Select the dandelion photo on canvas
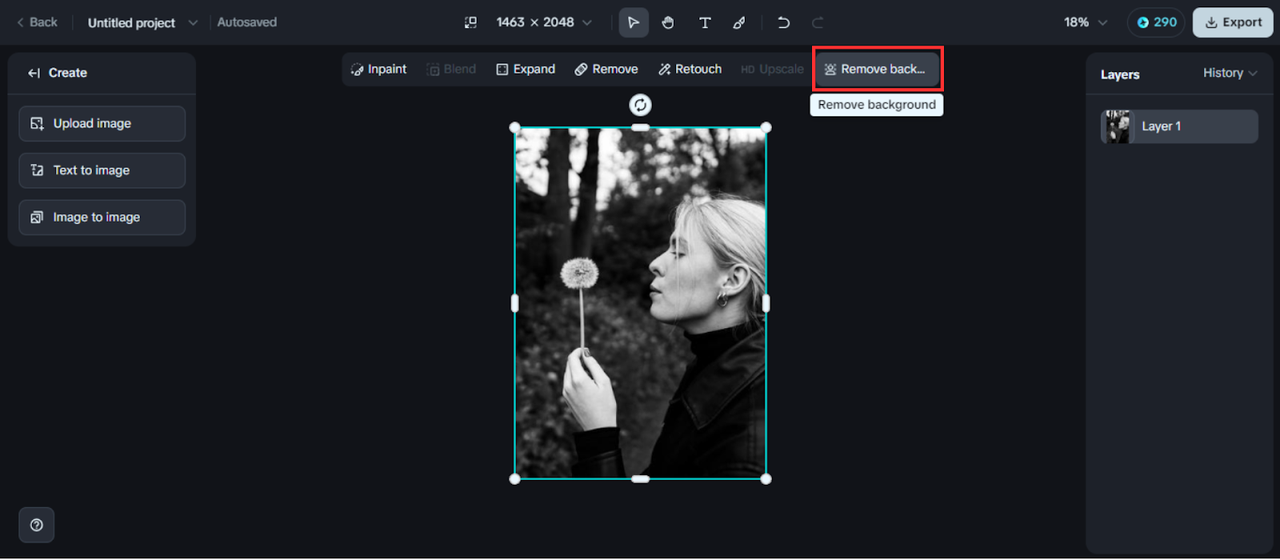Viewport: 1280px width, 560px height. pos(640,302)
